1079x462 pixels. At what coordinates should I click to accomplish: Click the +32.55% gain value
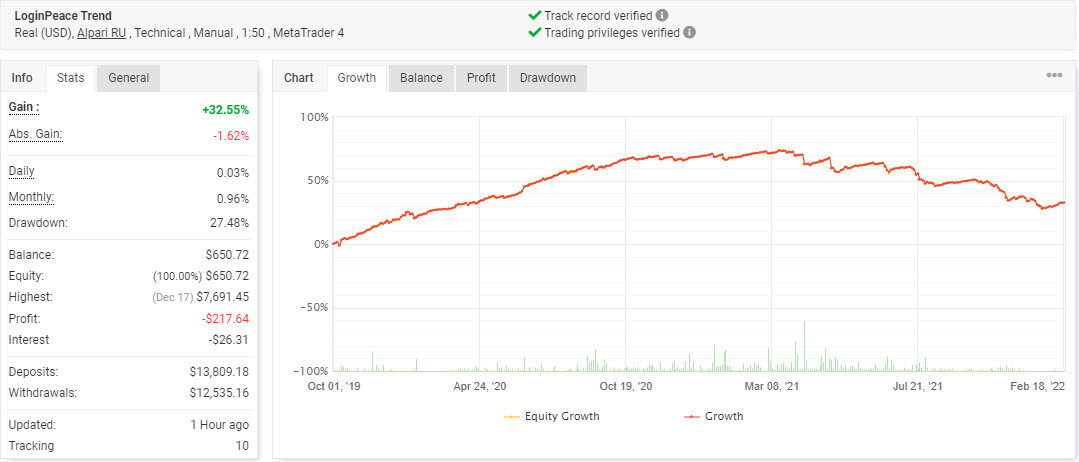pos(226,109)
